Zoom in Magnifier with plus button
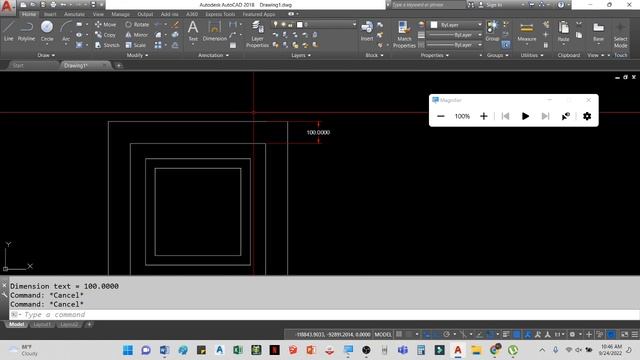This screenshot has width=640, height=360. (484, 116)
